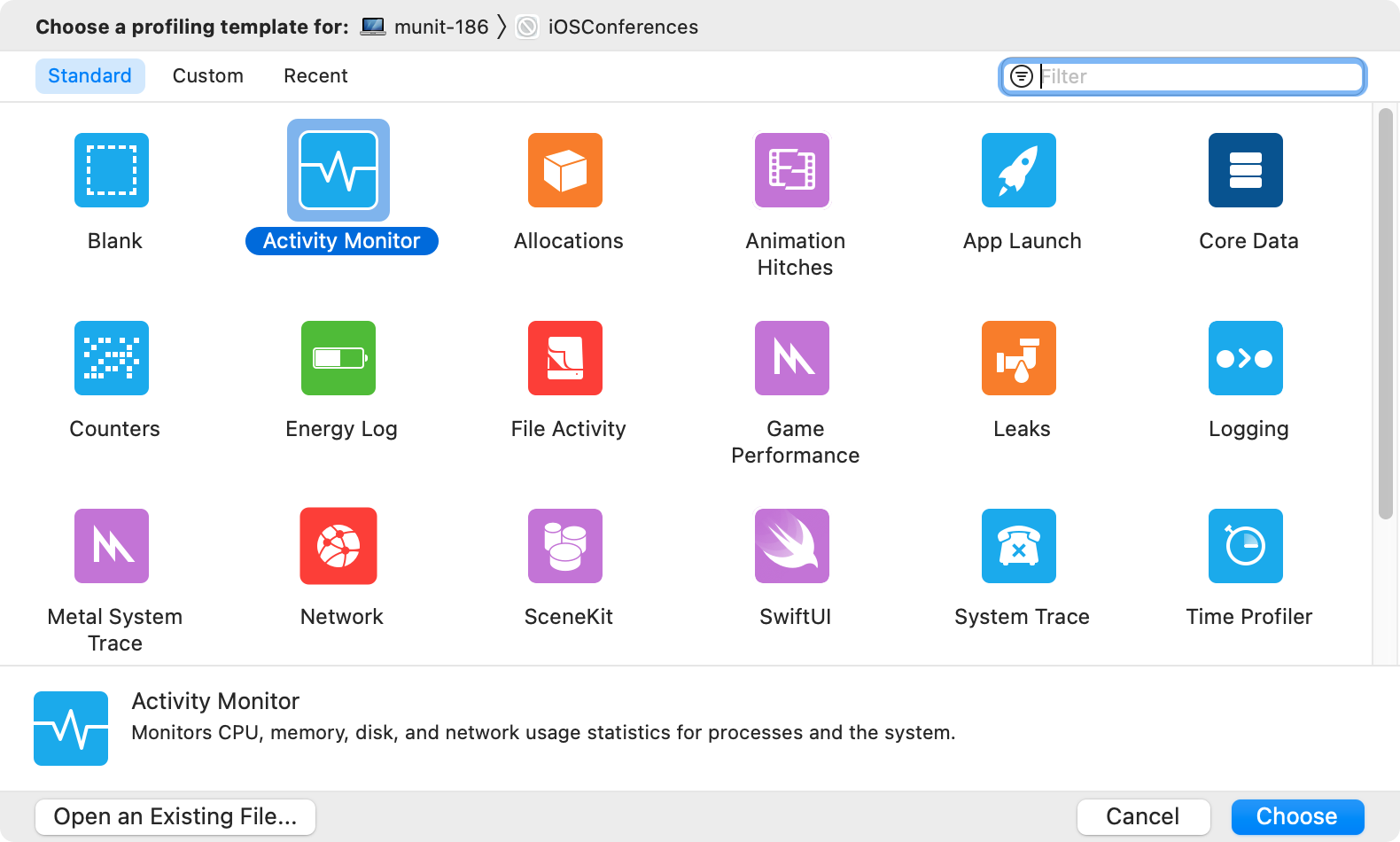Click the Blank label text
The image size is (1400, 842).
pos(115,241)
